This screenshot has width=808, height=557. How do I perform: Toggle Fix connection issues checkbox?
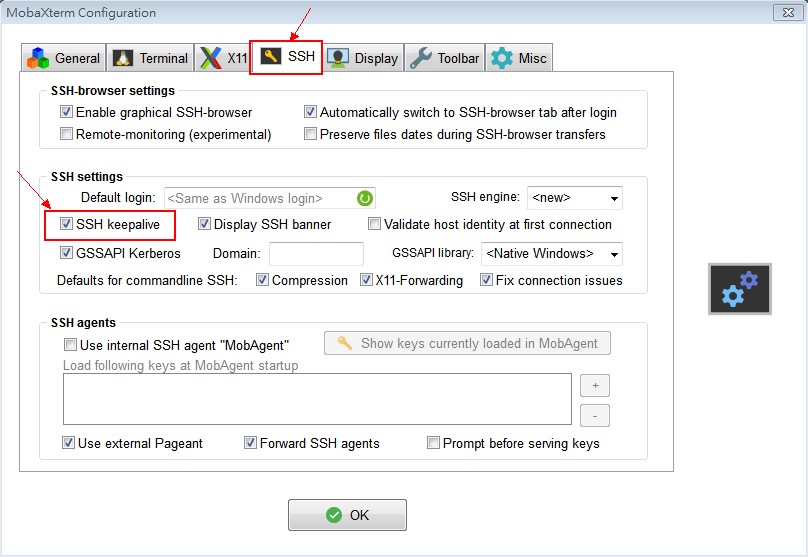[486, 280]
